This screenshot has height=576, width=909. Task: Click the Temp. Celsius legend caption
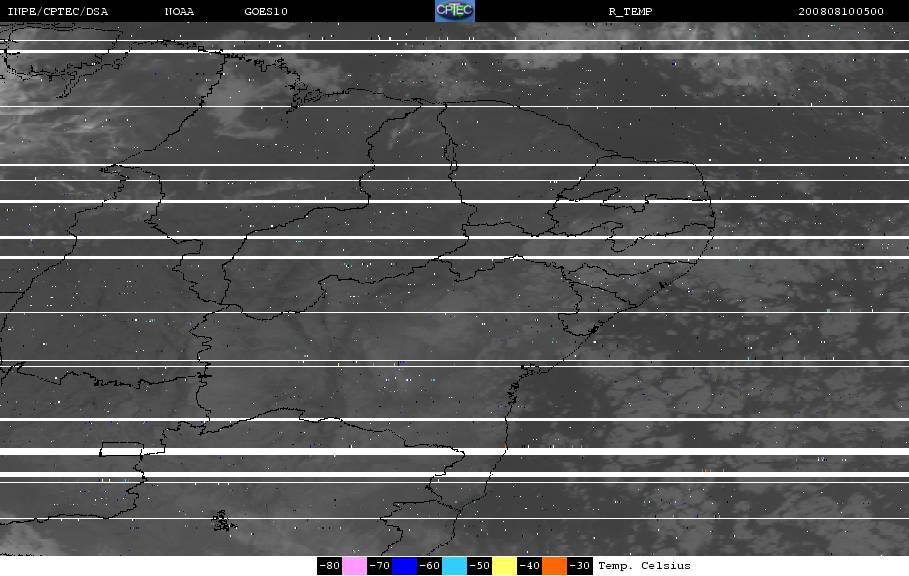pos(644,566)
